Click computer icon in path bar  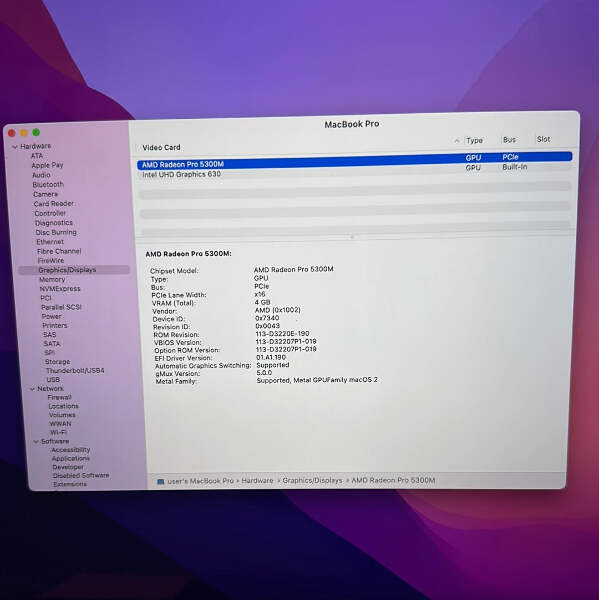click(161, 481)
